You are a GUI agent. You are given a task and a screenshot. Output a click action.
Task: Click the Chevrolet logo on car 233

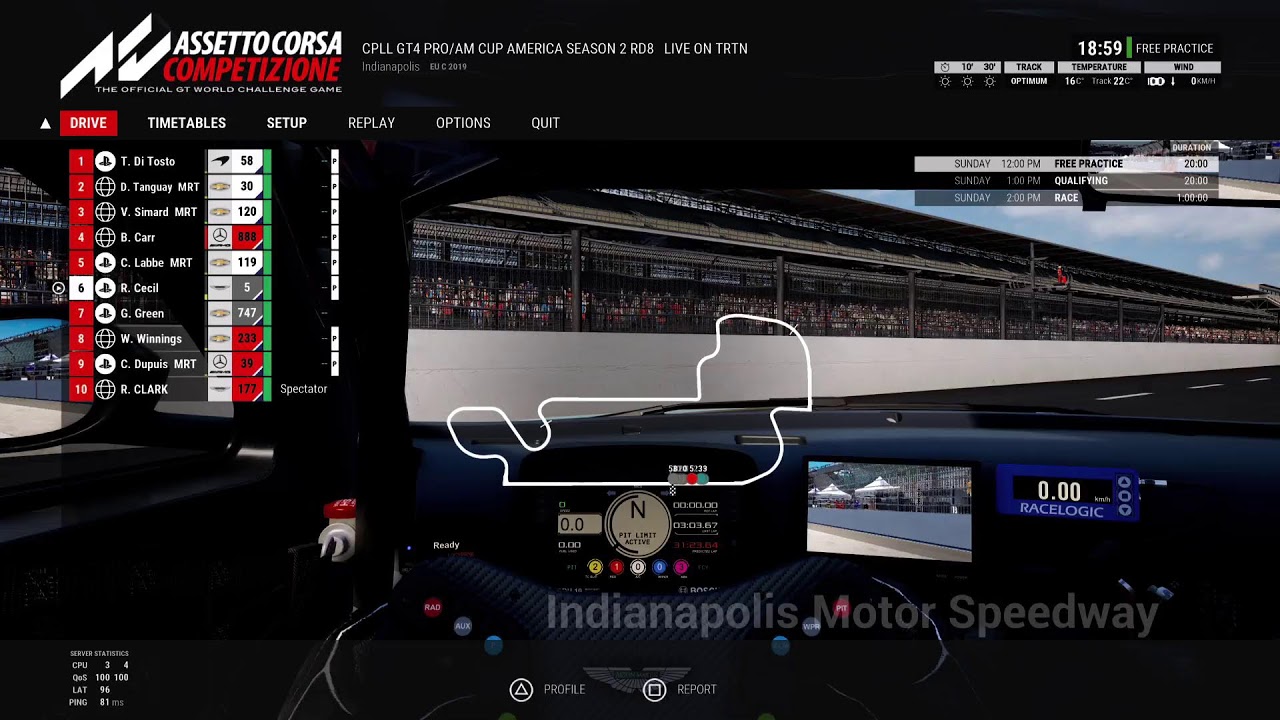(x=220, y=339)
